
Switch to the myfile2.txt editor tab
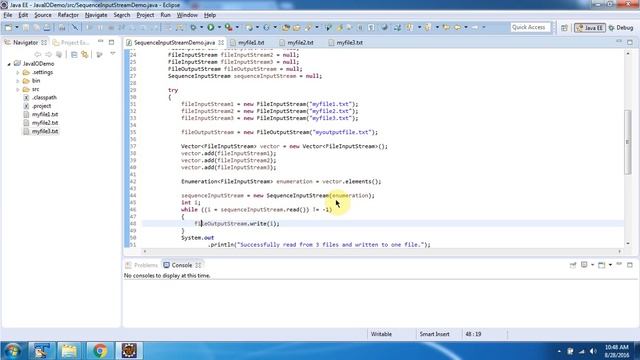click(297, 42)
